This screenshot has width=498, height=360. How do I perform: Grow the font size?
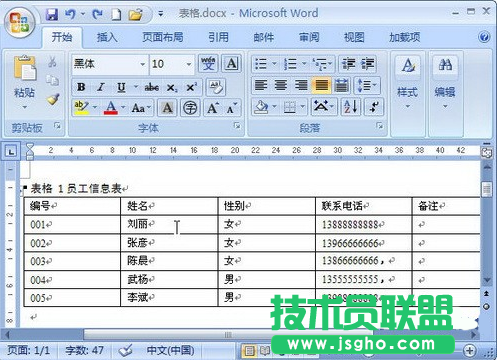click(x=213, y=108)
